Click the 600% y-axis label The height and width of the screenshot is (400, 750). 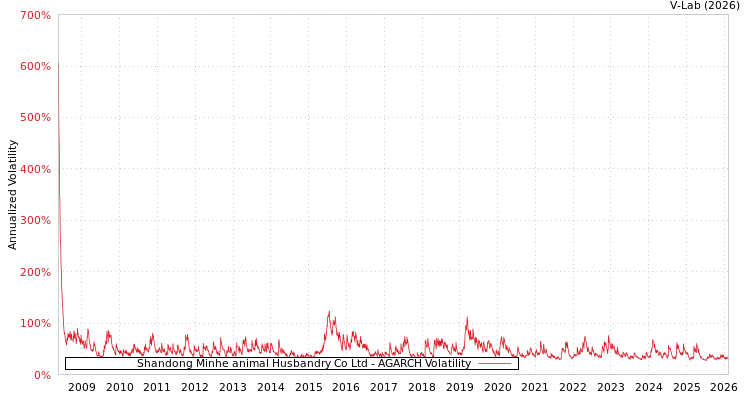tap(35, 67)
